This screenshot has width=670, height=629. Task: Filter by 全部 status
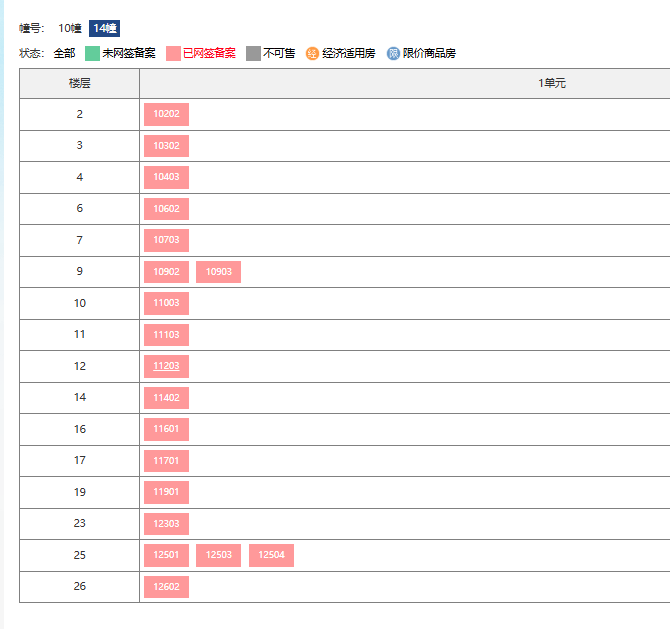point(64,53)
